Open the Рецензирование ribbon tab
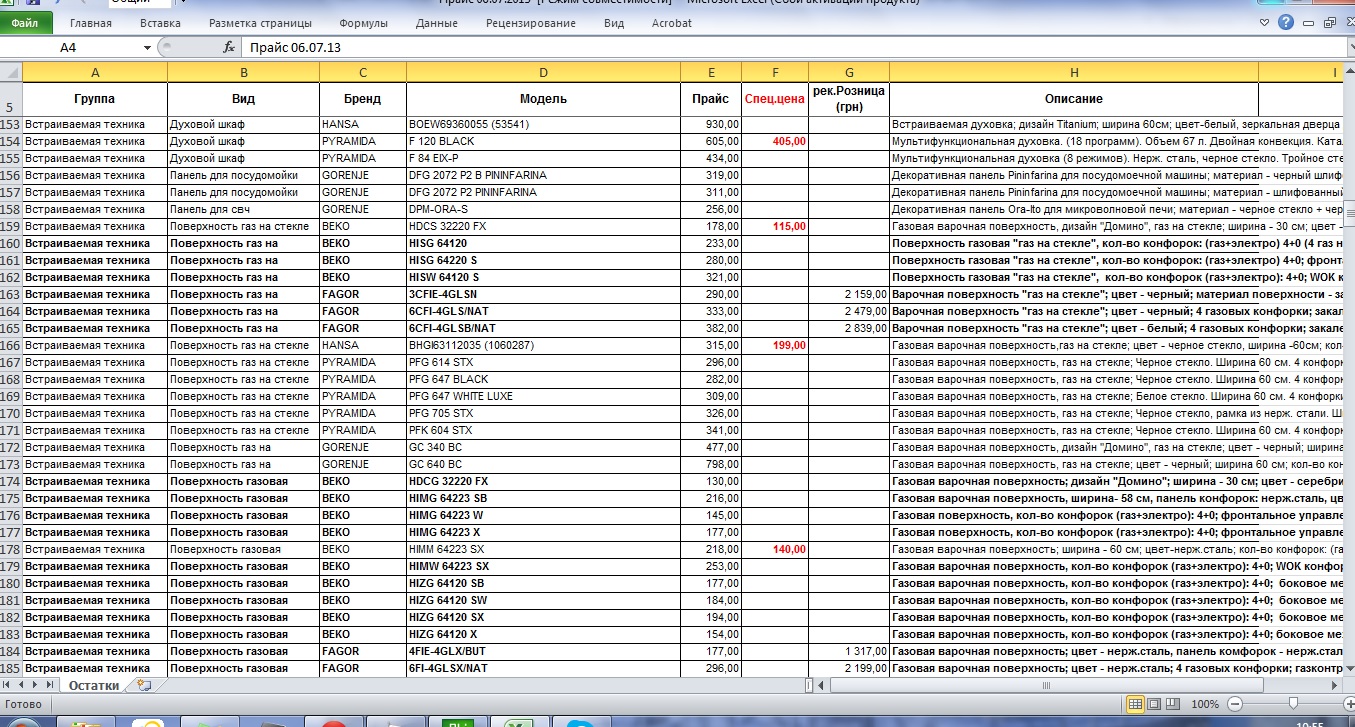This screenshot has width=1355, height=727. (x=531, y=23)
